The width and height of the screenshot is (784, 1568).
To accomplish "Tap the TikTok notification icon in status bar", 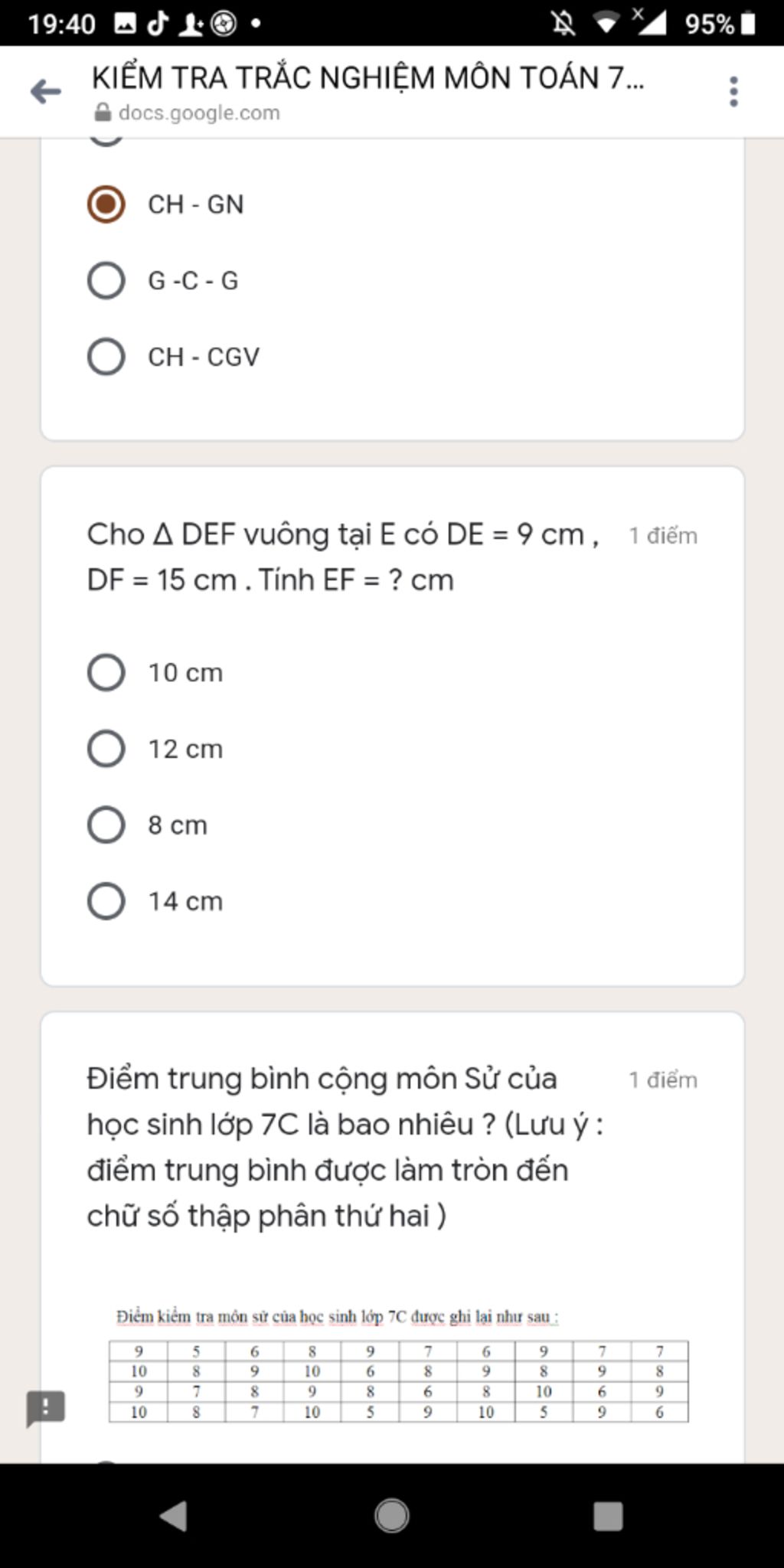I will click(x=158, y=24).
